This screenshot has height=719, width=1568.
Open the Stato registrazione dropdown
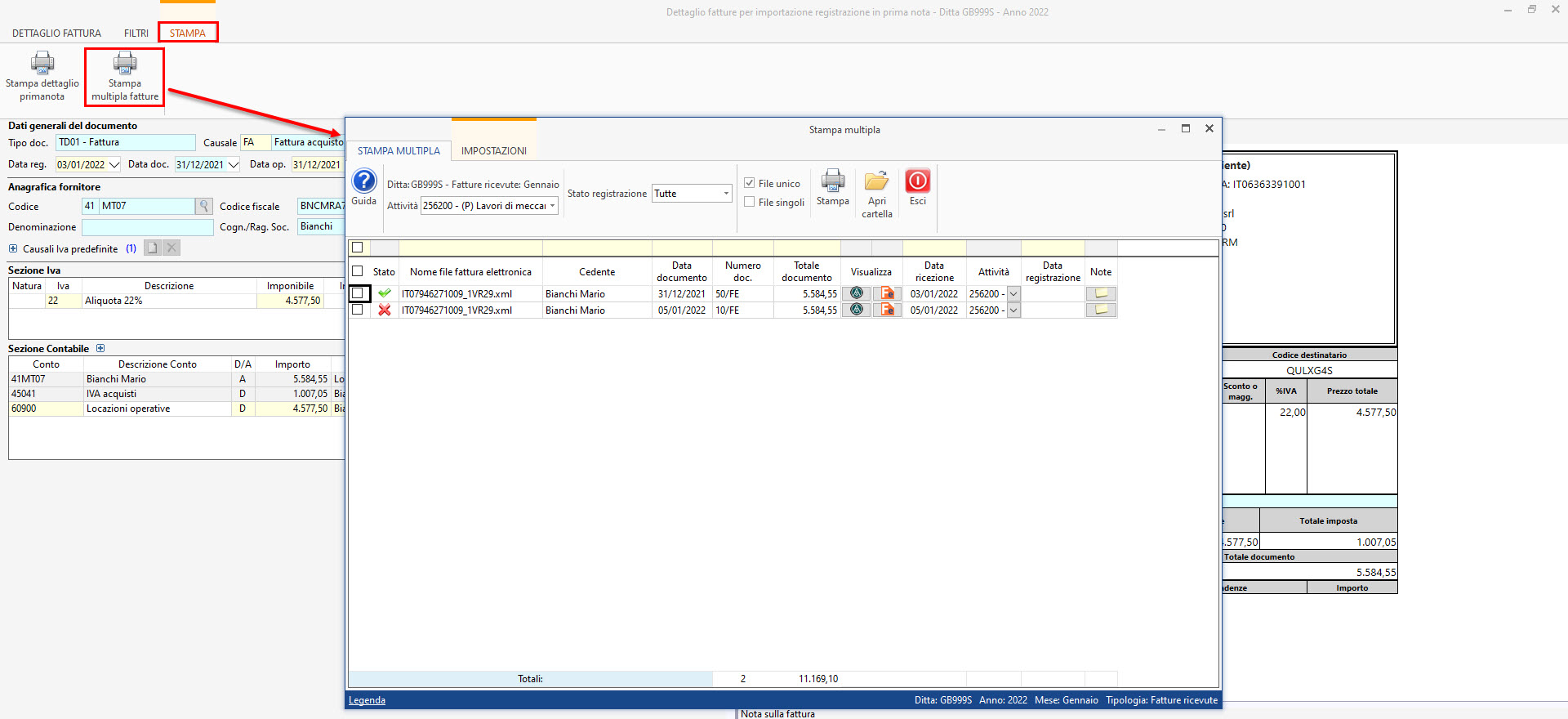pos(725,194)
